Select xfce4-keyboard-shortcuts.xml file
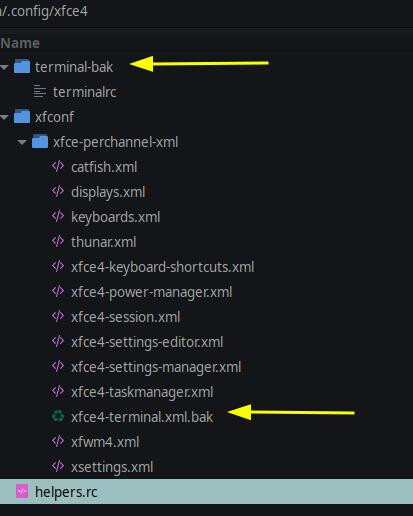Viewport: 413px width, 516px height. tap(162, 267)
